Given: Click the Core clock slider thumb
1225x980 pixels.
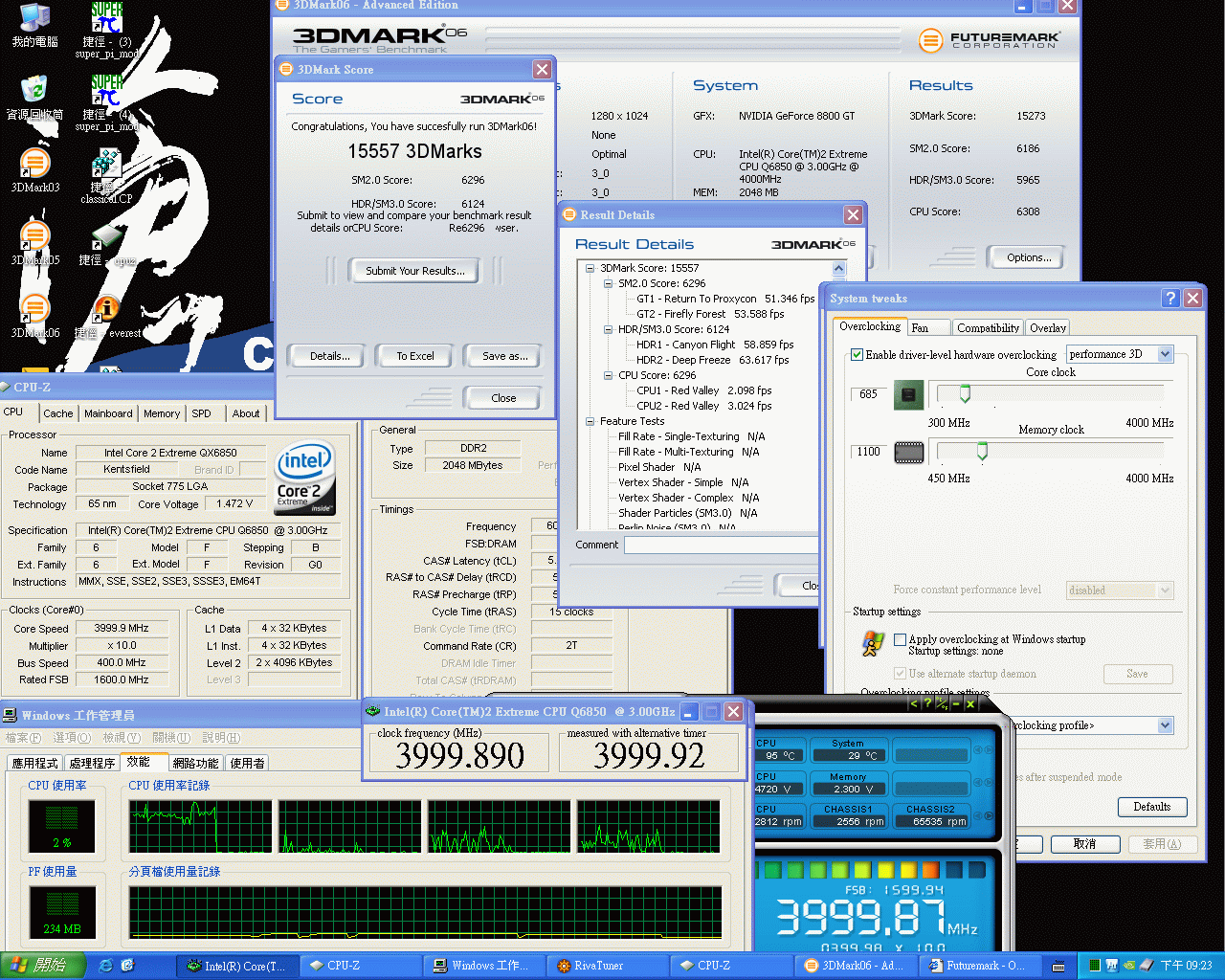Looking at the screenshot, I should click(965, 393).
